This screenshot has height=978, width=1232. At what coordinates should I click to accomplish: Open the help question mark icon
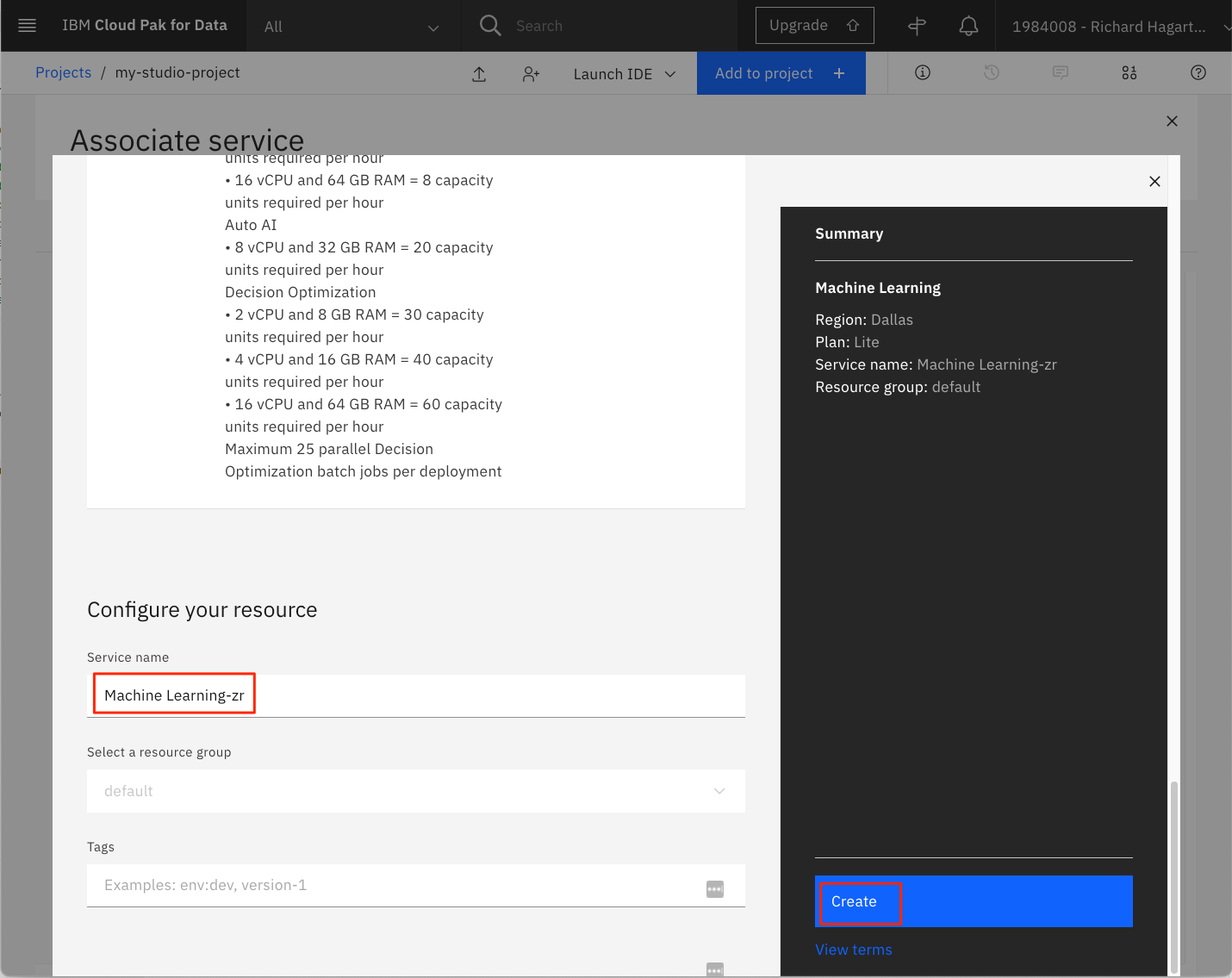(x=1198, y=72)
